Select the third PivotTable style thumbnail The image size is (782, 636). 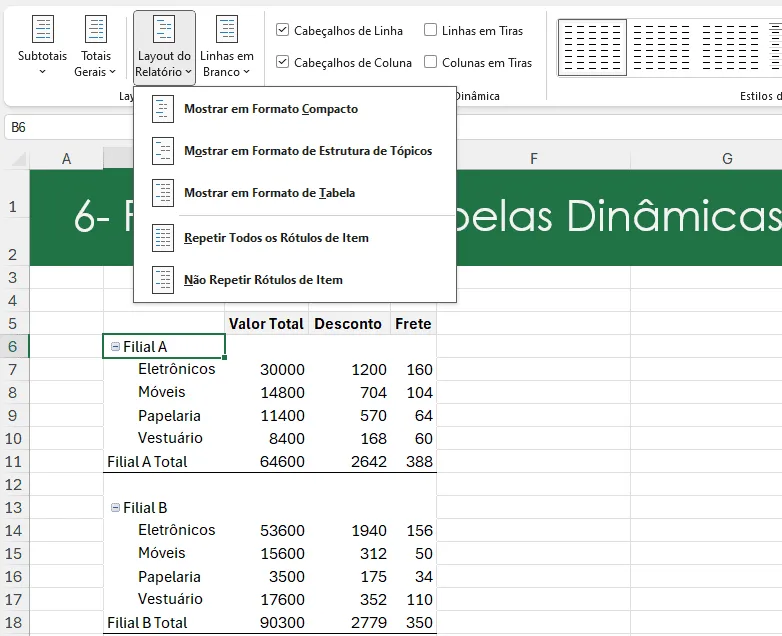pos(730,47)
